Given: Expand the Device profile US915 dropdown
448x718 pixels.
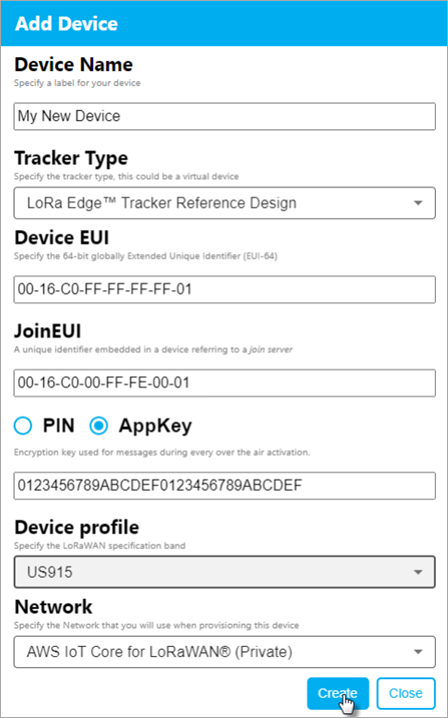Looking at the screenshot, I should [224, 572].
